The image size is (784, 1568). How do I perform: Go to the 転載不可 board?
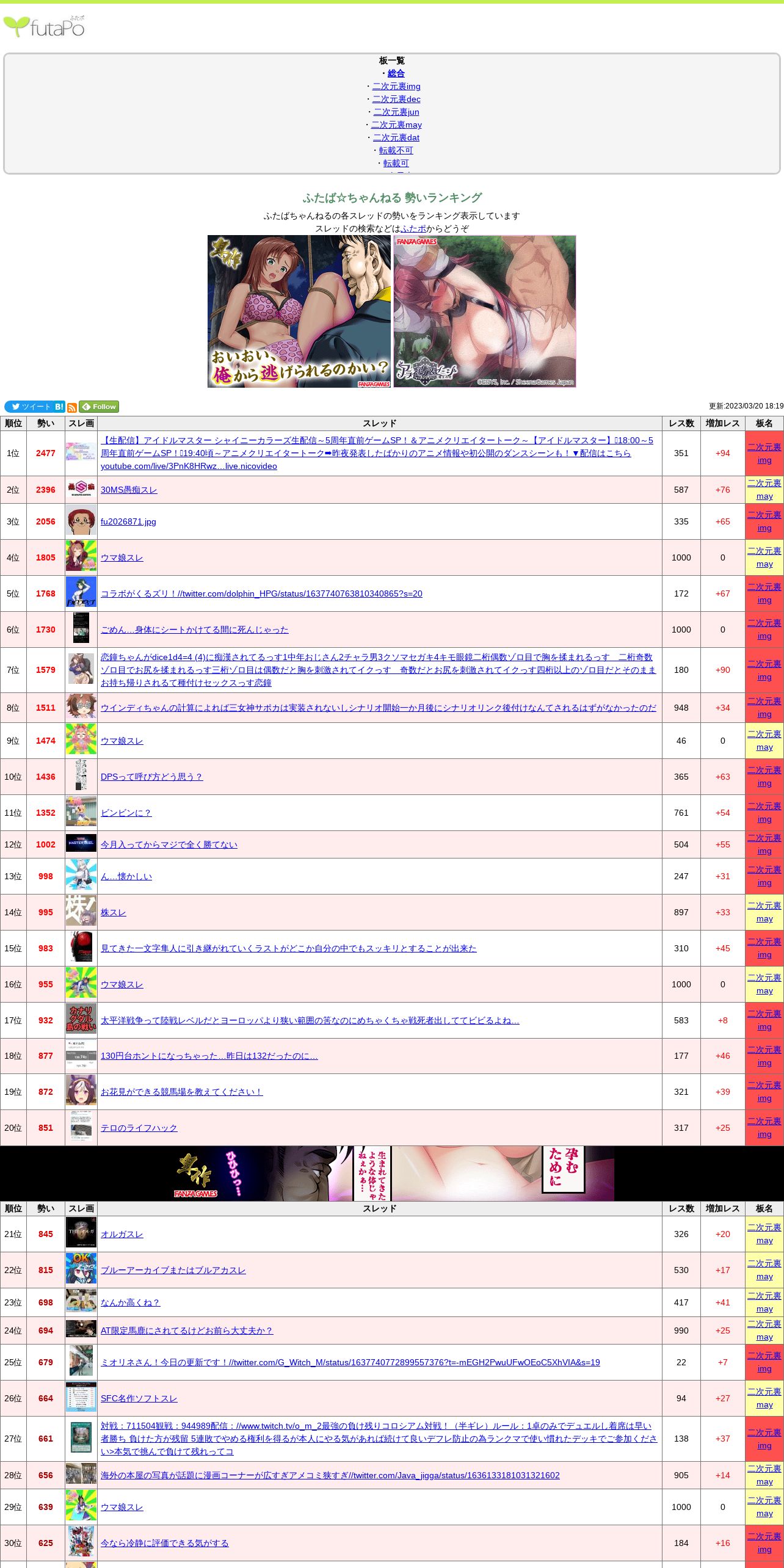pyautogui.click(x=396, y=150)
